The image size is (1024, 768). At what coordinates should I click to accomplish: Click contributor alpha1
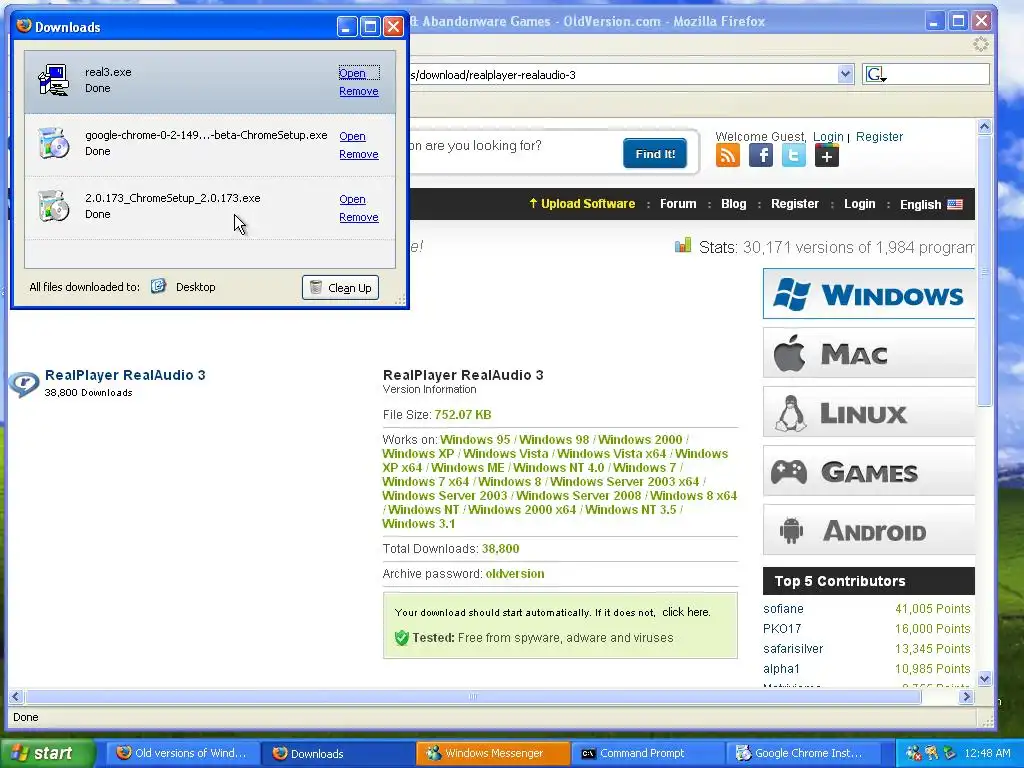[x=781, y=669]
